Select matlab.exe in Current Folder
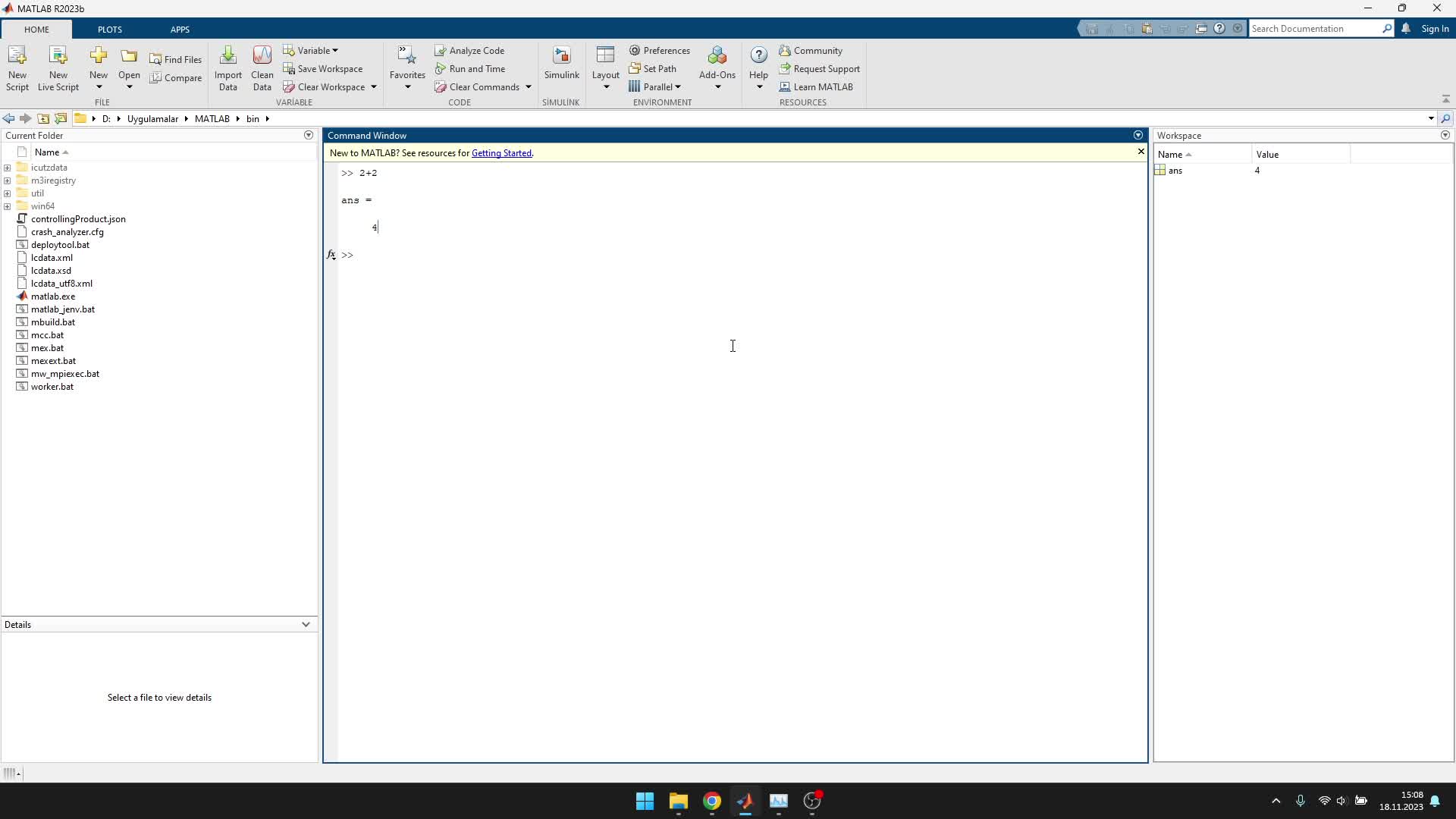1456x819 pixels. 53,297
